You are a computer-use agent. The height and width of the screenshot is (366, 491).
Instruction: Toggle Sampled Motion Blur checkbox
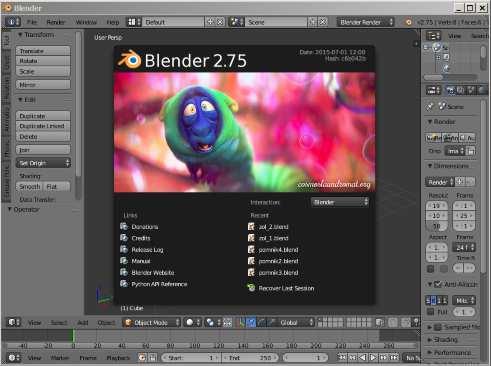tap(438, 327)
